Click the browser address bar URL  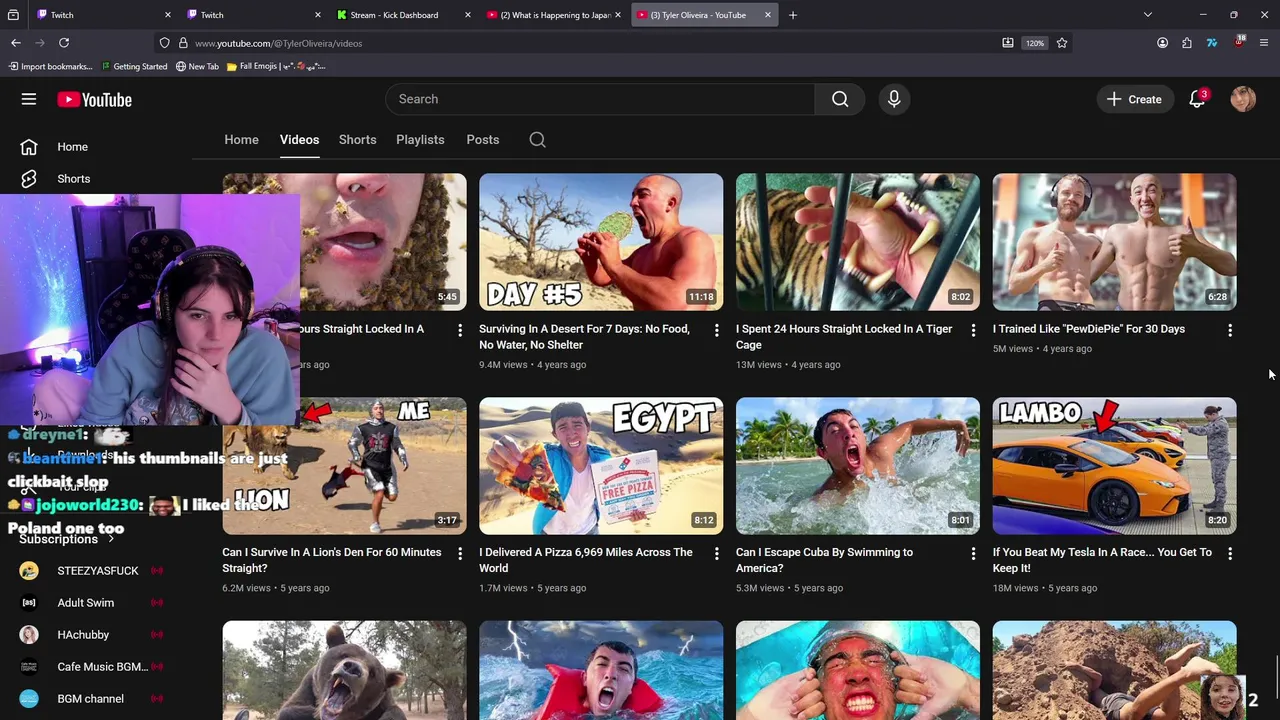pyautogui.click(x=278, y=43)
